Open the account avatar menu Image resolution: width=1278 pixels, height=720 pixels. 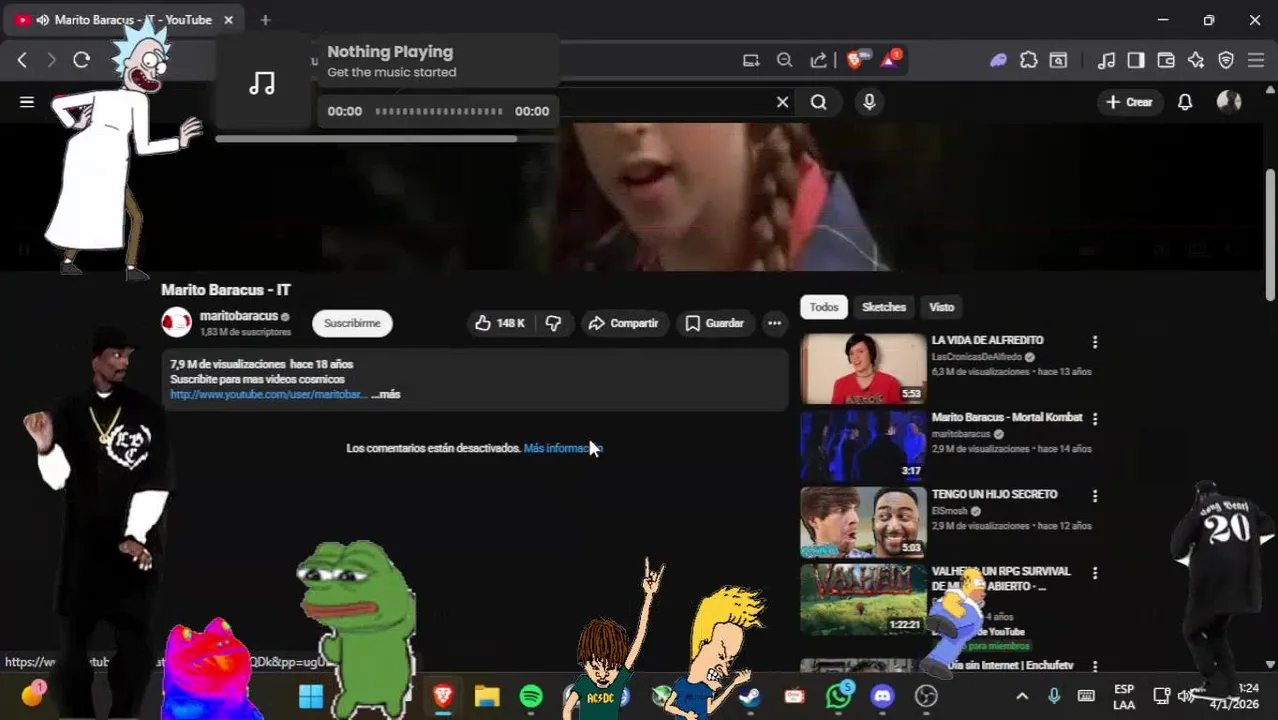[1229, 102]
